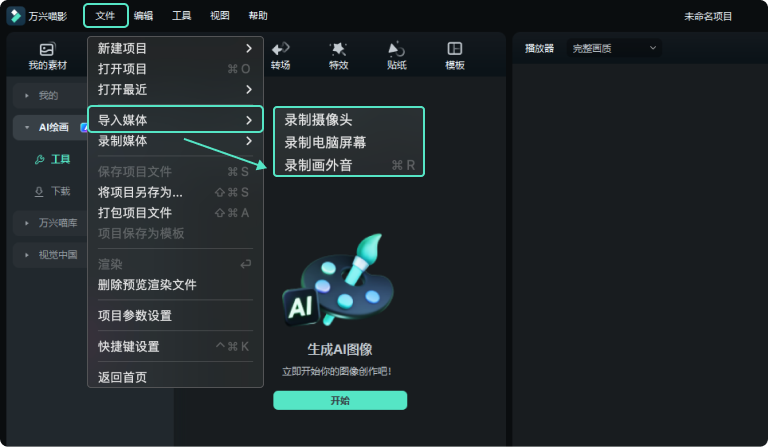
Task: Expand the 打开最近 submenu
Action: 175,90
